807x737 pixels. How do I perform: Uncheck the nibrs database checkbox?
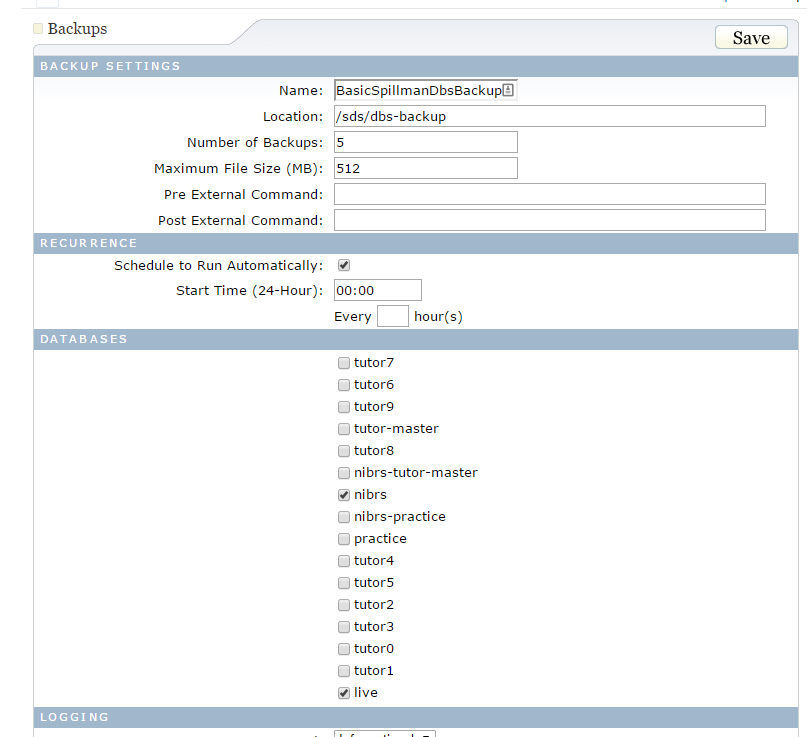pos(344,495)
